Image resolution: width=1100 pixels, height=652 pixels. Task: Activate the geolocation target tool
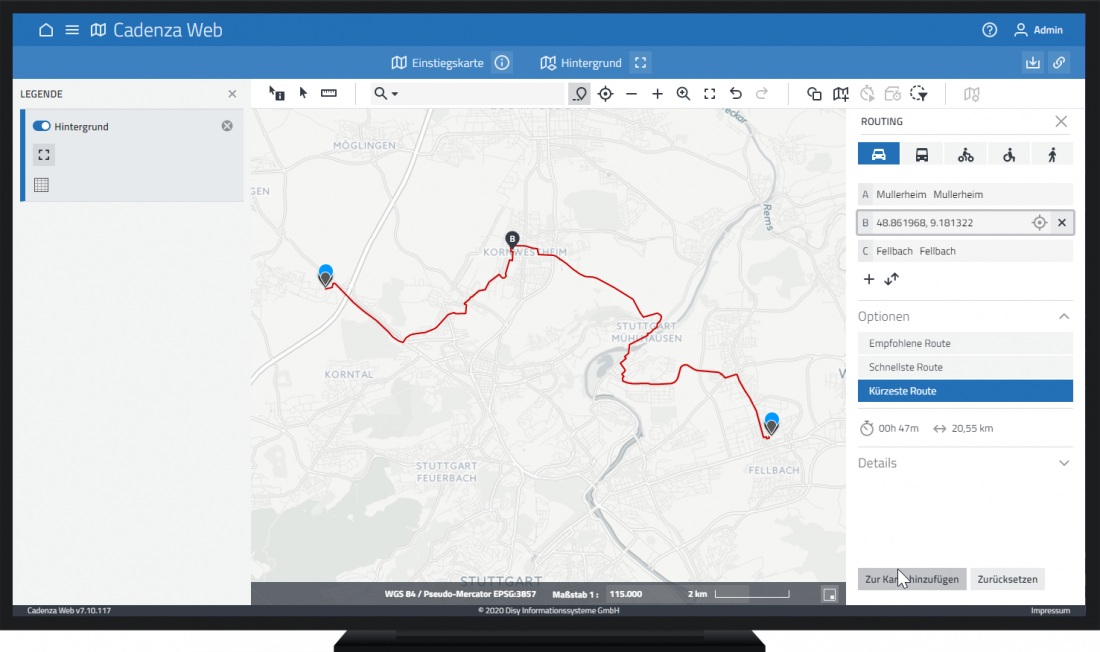[605, 93]
